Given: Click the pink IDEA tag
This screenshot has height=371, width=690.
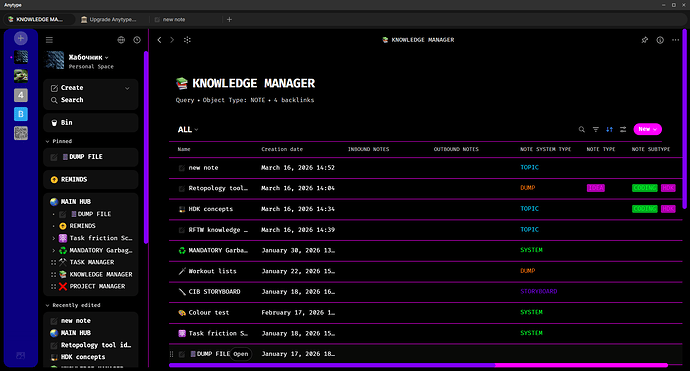Looking at the screenshot, I should (x=595, y=188).
